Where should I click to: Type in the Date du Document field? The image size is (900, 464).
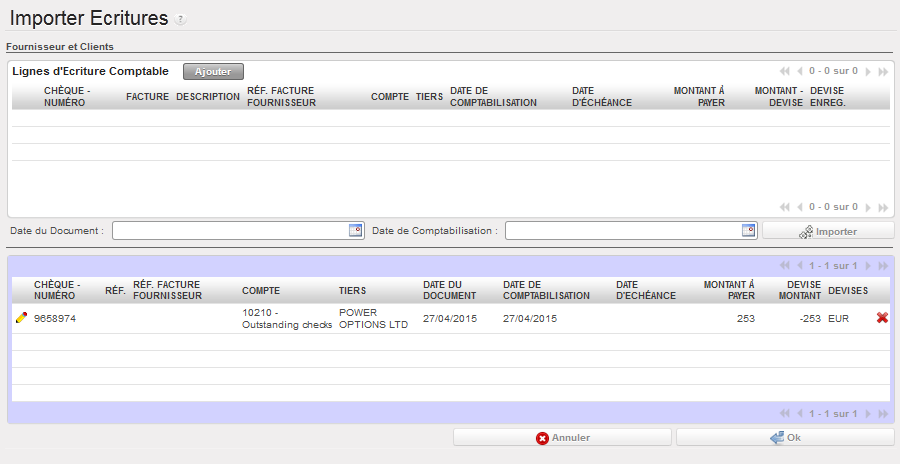pyautogui.click(x=230, y=231)
